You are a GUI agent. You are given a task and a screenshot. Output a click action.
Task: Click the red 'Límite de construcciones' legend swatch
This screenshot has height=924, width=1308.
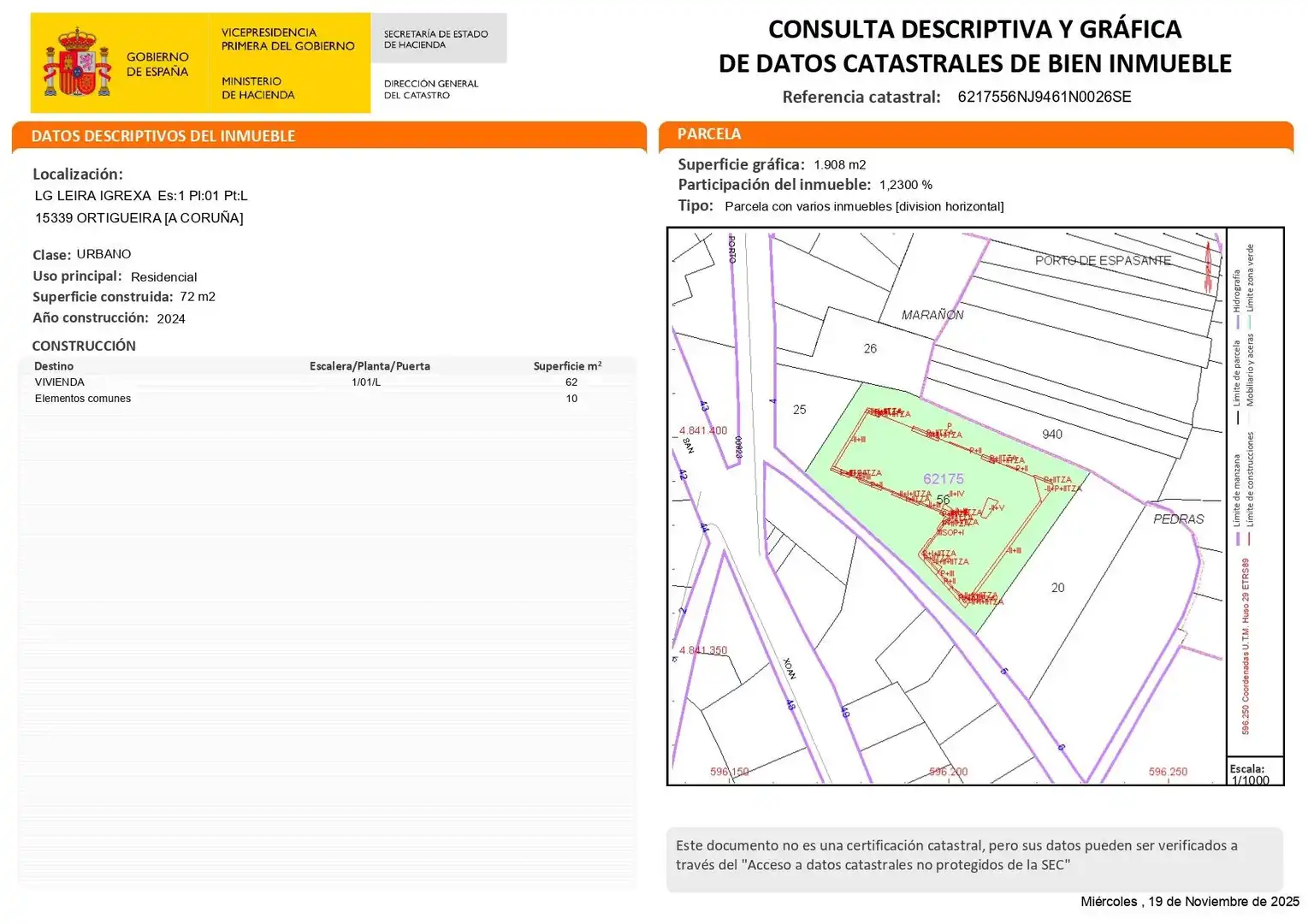point(1250,538)
